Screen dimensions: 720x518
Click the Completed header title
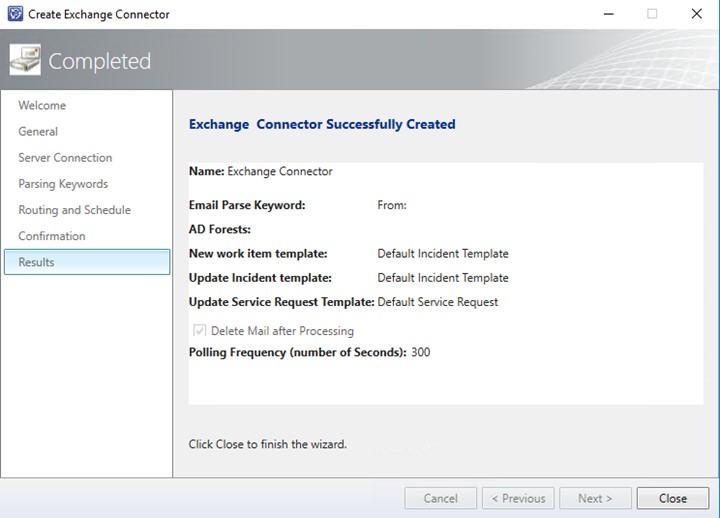100,61
